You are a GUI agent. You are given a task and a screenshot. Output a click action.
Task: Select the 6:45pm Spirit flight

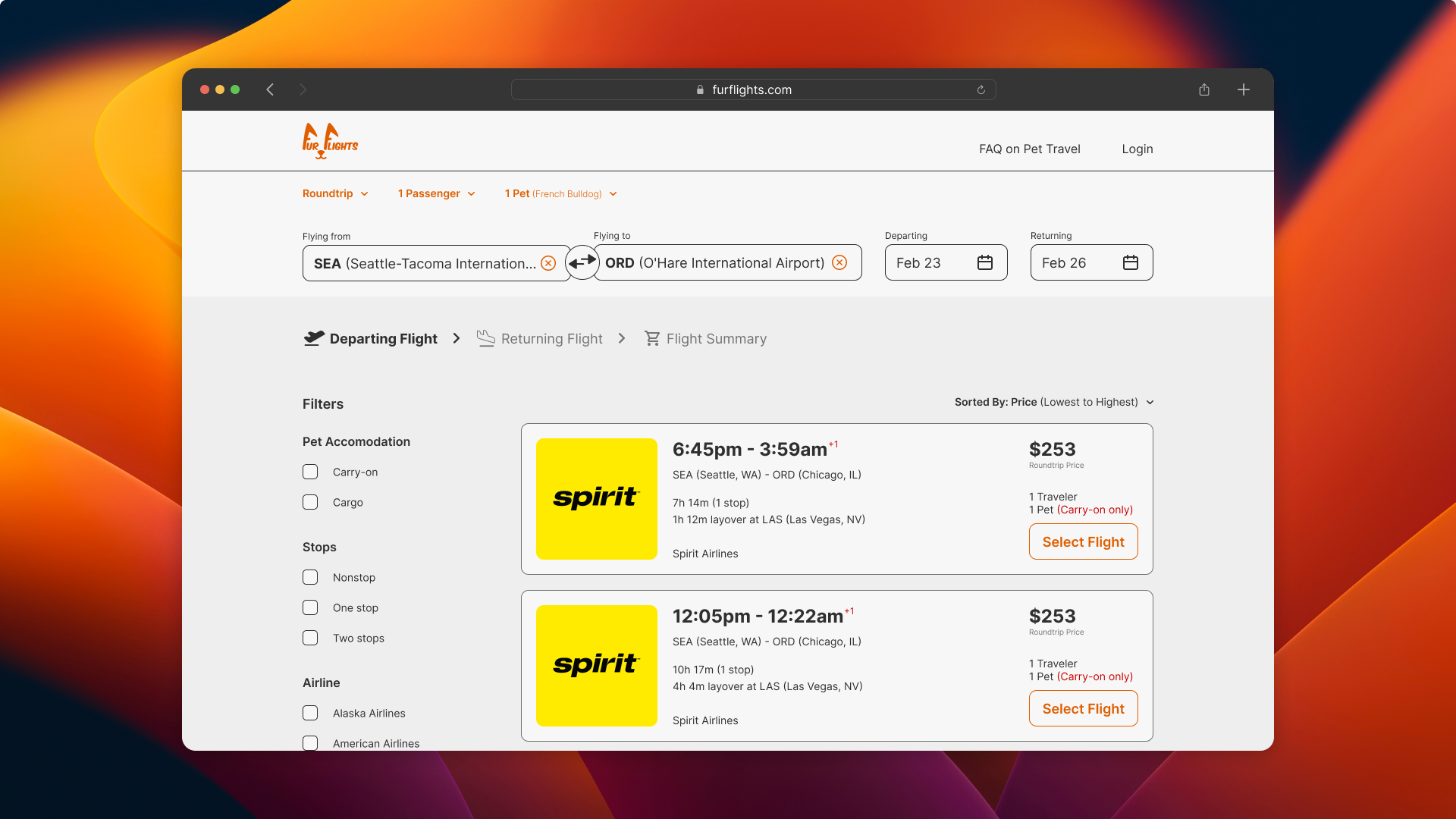click(1083, 541)
